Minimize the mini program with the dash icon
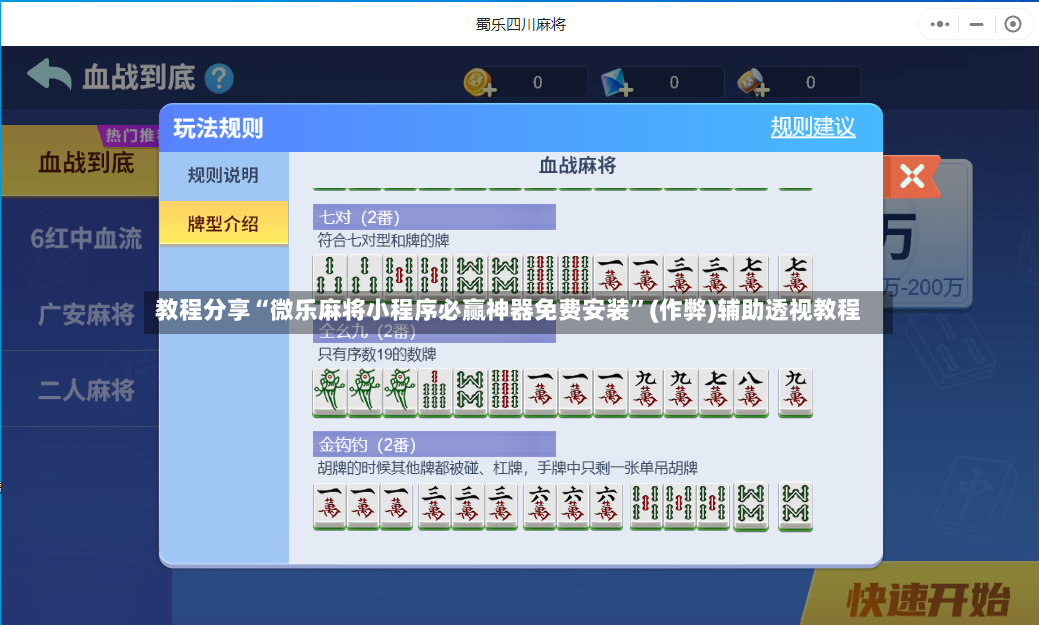Image resolution: width=1039 pixels, height=625 pixels. click(x=976, y=25)
